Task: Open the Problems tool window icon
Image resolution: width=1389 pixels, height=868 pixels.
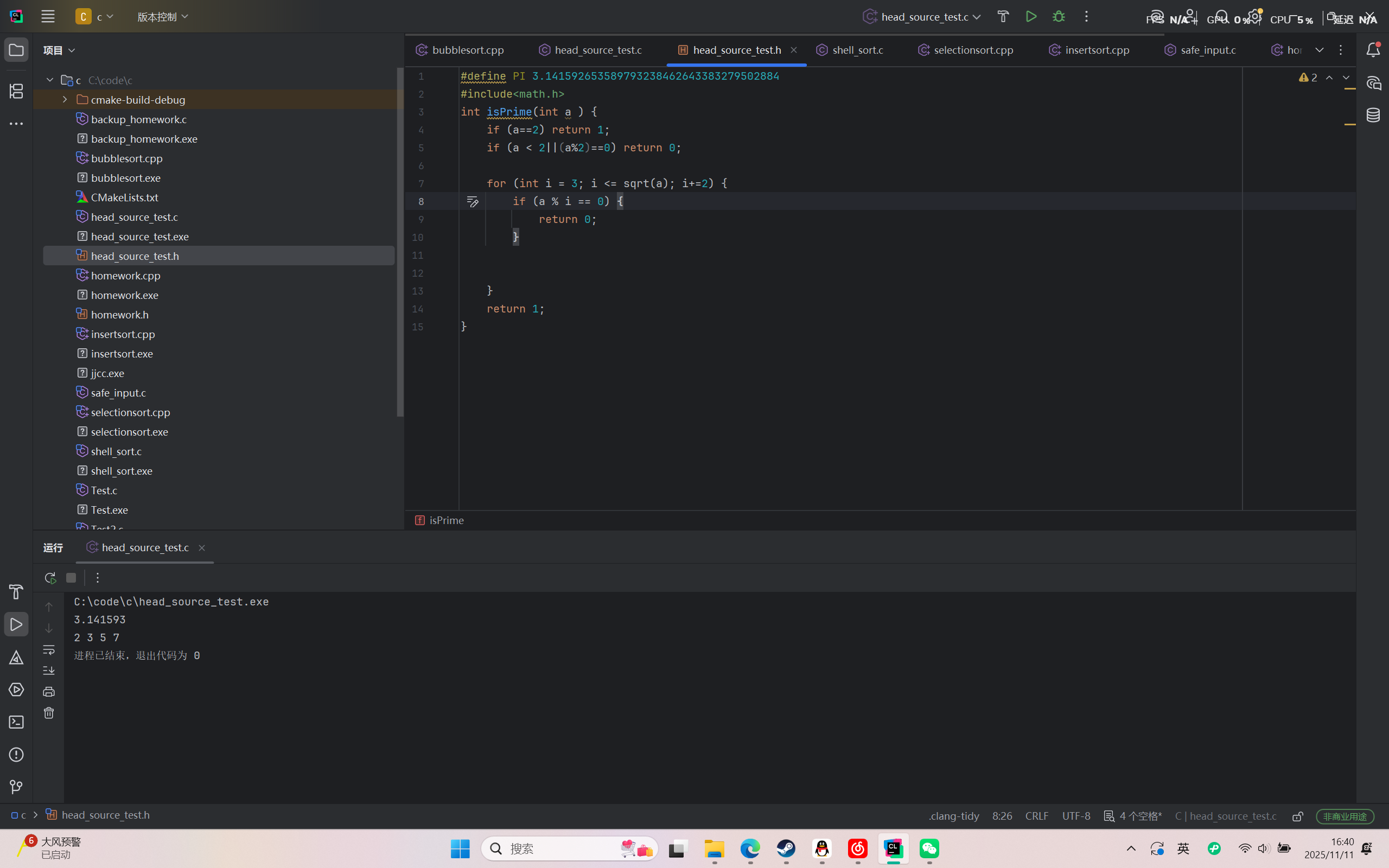Action: [16, 754]
